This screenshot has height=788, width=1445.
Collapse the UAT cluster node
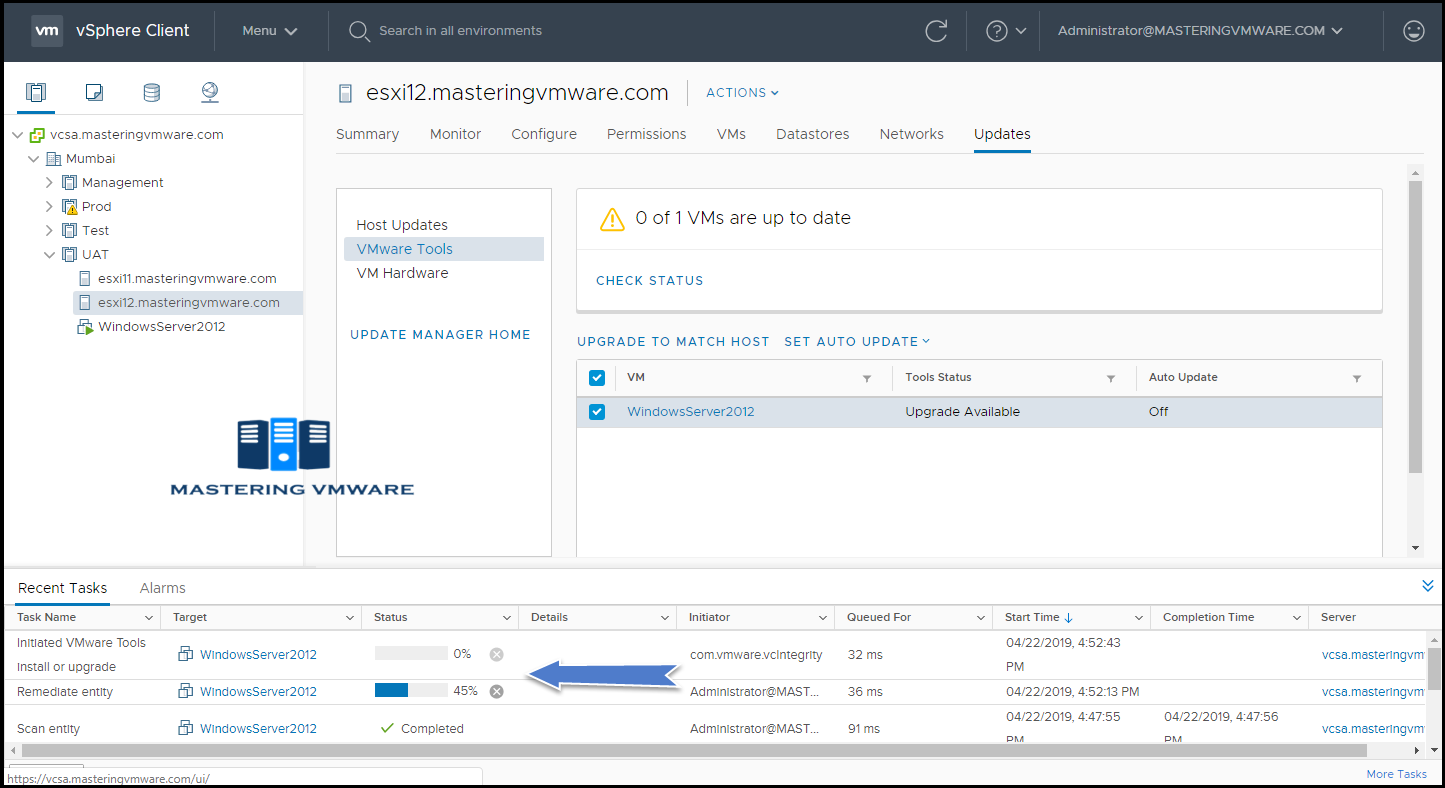tap(49, 255)
